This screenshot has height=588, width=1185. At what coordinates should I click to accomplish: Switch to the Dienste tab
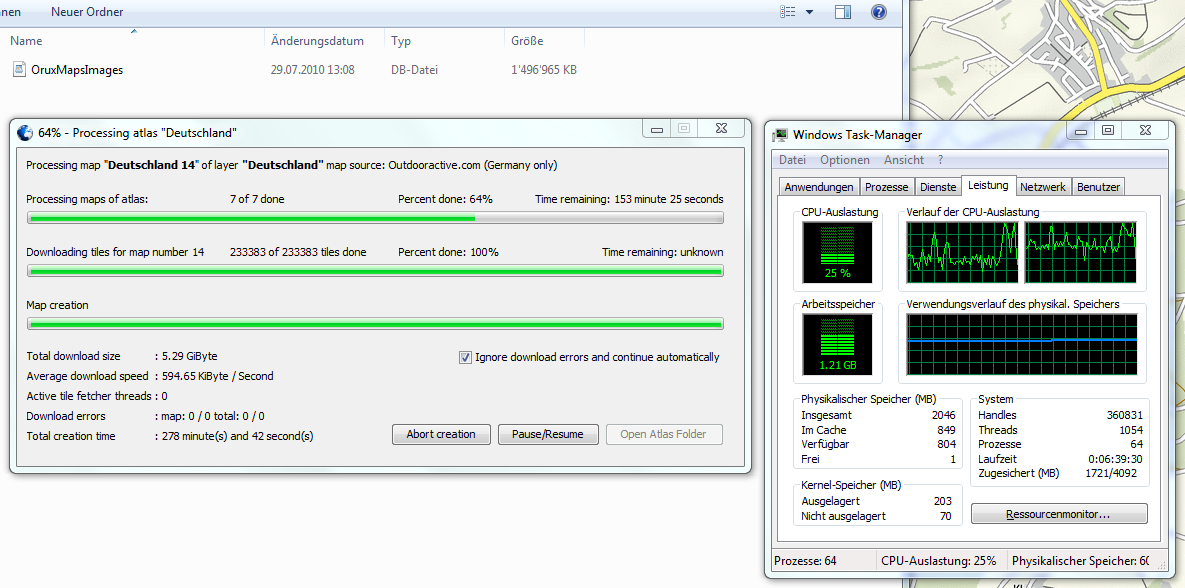[937, 187]
